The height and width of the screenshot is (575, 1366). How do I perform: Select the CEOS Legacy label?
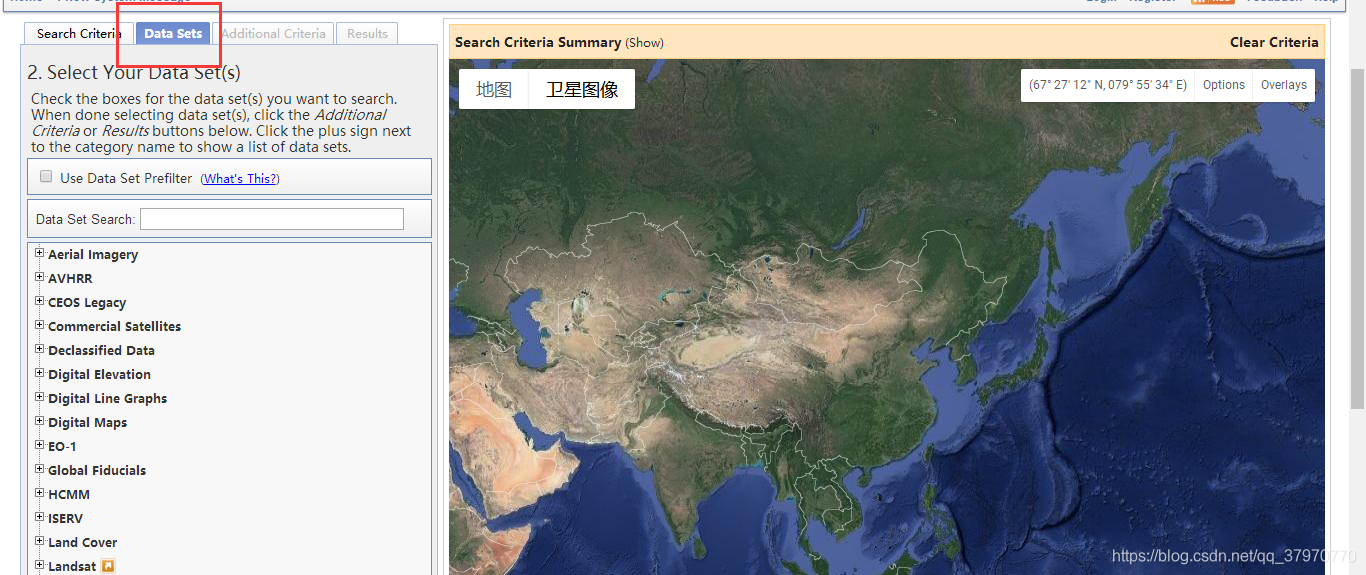click(87, 302)
